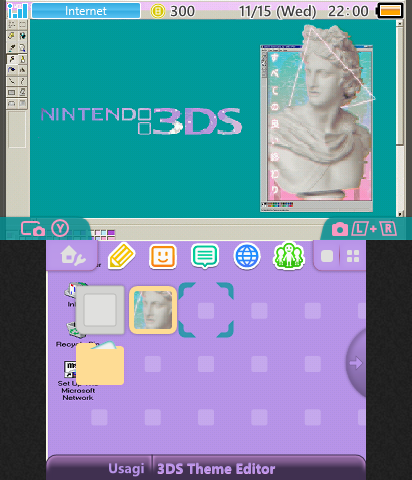Activate the Magnifier tool in Paint toolbox
The width and height of the screenshot is (412, 480).
pyautogui.click(x=22, y=47)
